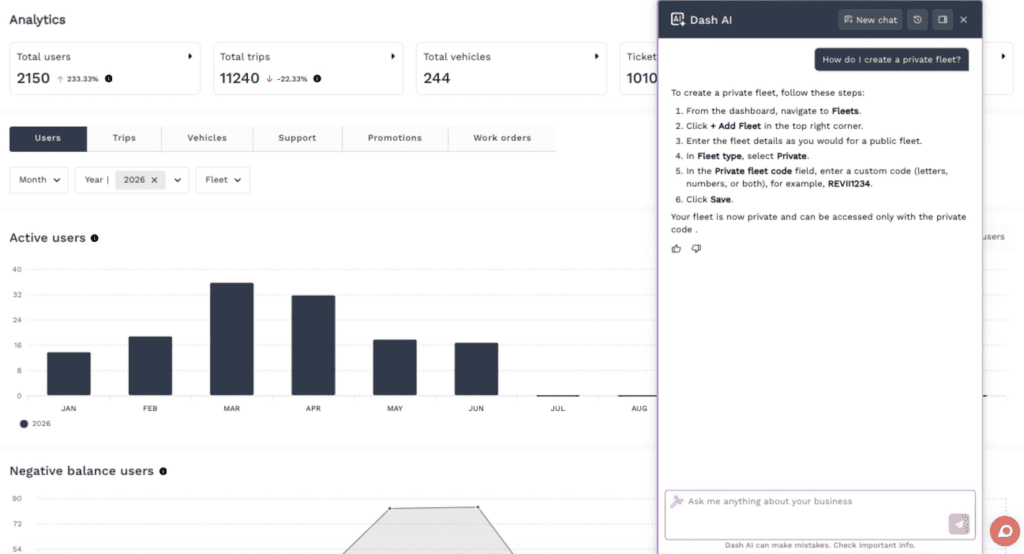Image resolution: width=1024 pixels, height=554 pixels.
Task: Click the 11240 total trips value
Action: click(x=240, y=78)
